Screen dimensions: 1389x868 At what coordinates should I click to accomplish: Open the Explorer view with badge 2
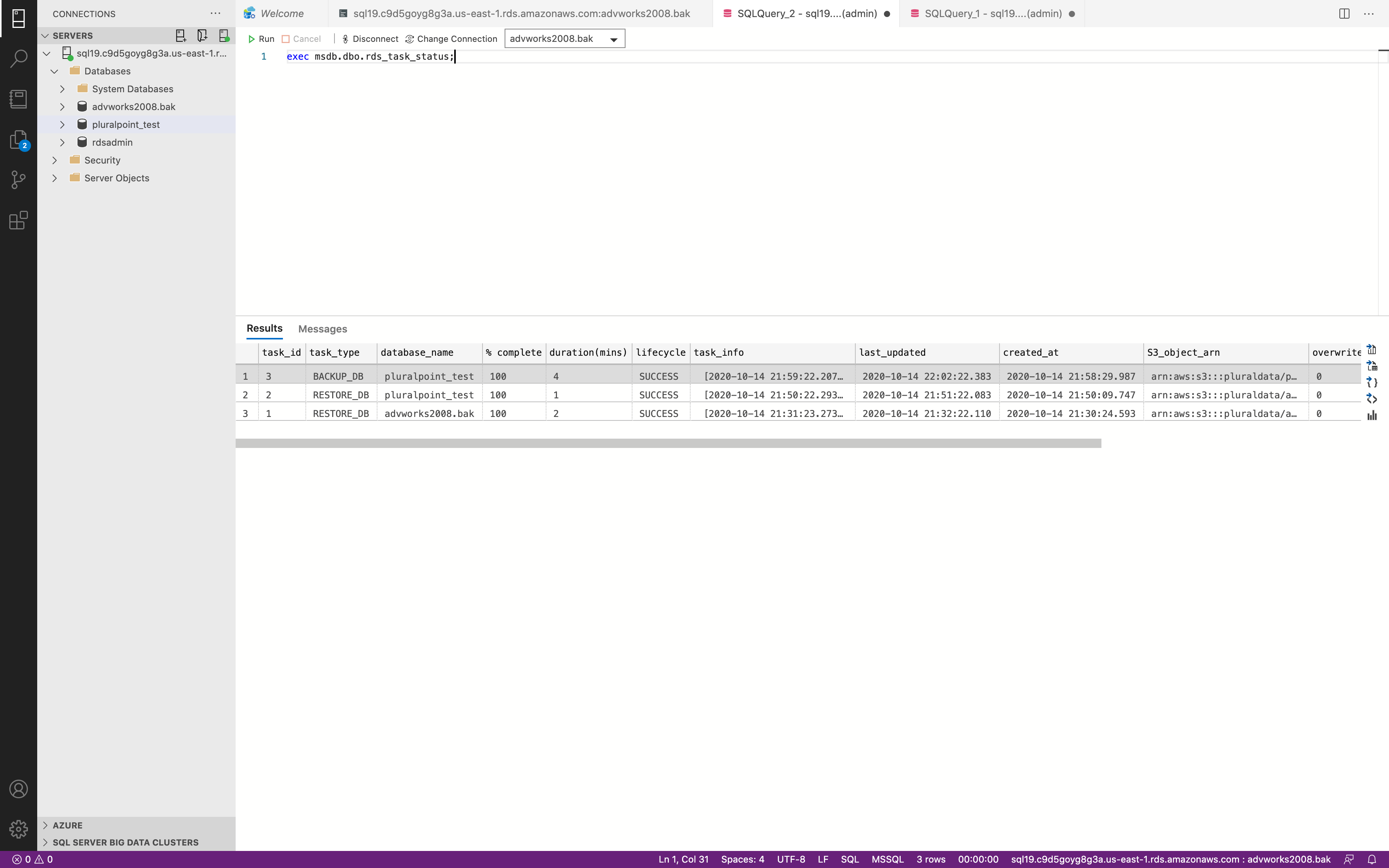(x=18, y=140)
